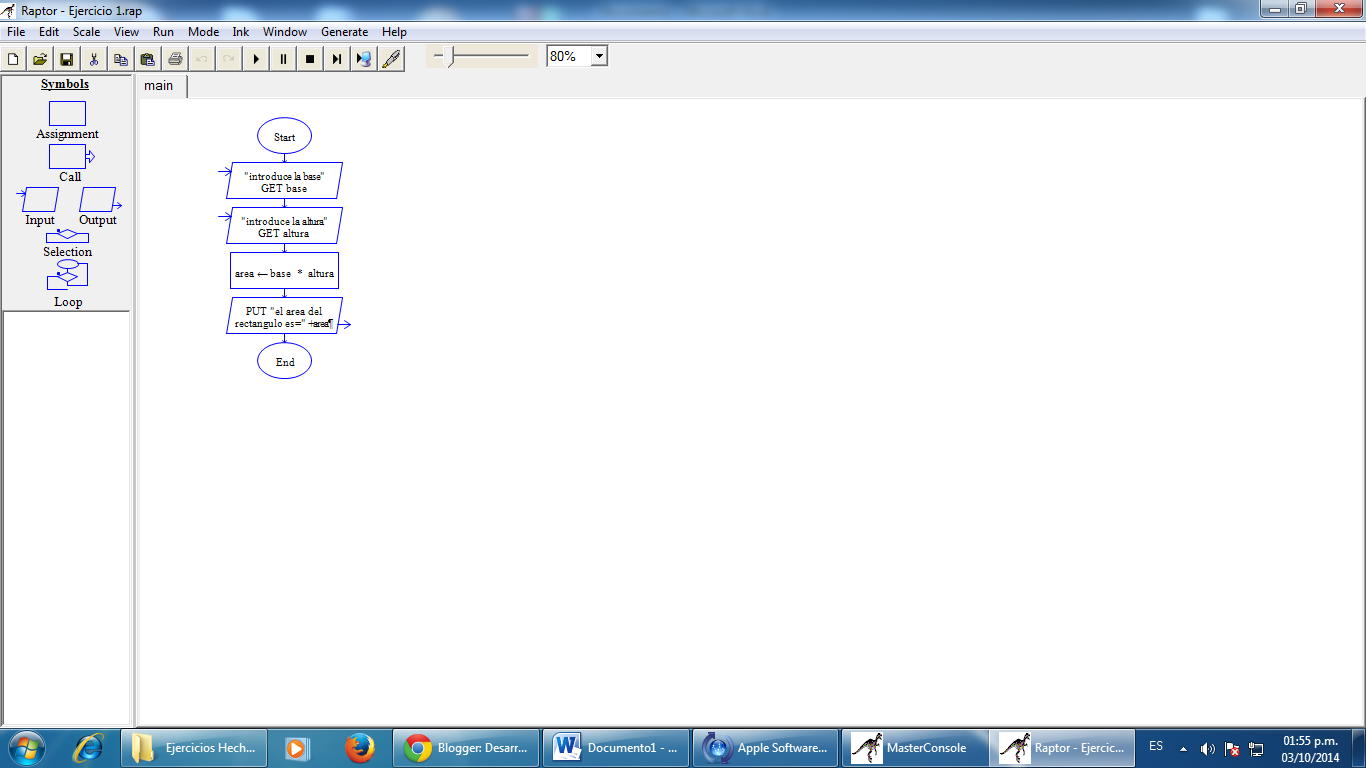
Task: Stop the running flowchart
Action: click(x=310, y=58)
